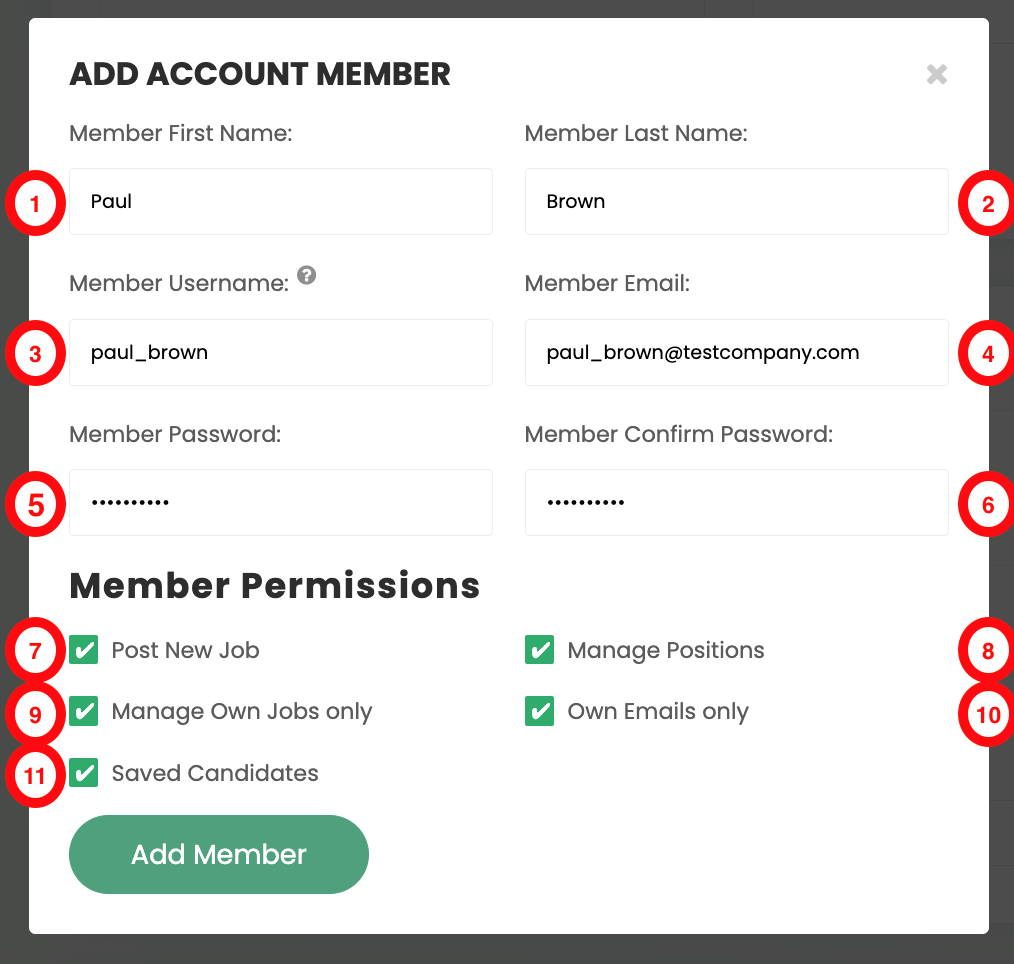Viewport: 1014px width, 964px height.
Task: Click the red circle marker numbered 1
Action: [x=36, y=203]
